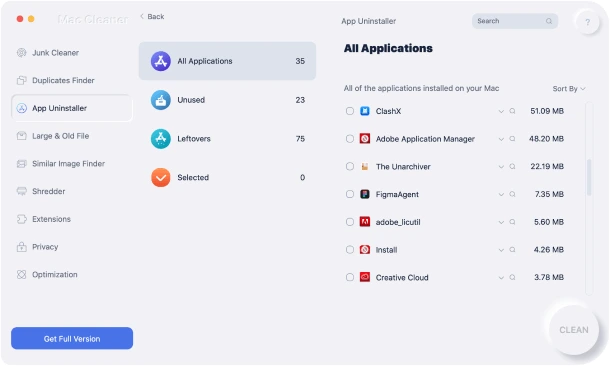Click the Creative Cloud app icon
This screenshot has width=610, height=366.
pyautogui.click(x=365, y=277)
